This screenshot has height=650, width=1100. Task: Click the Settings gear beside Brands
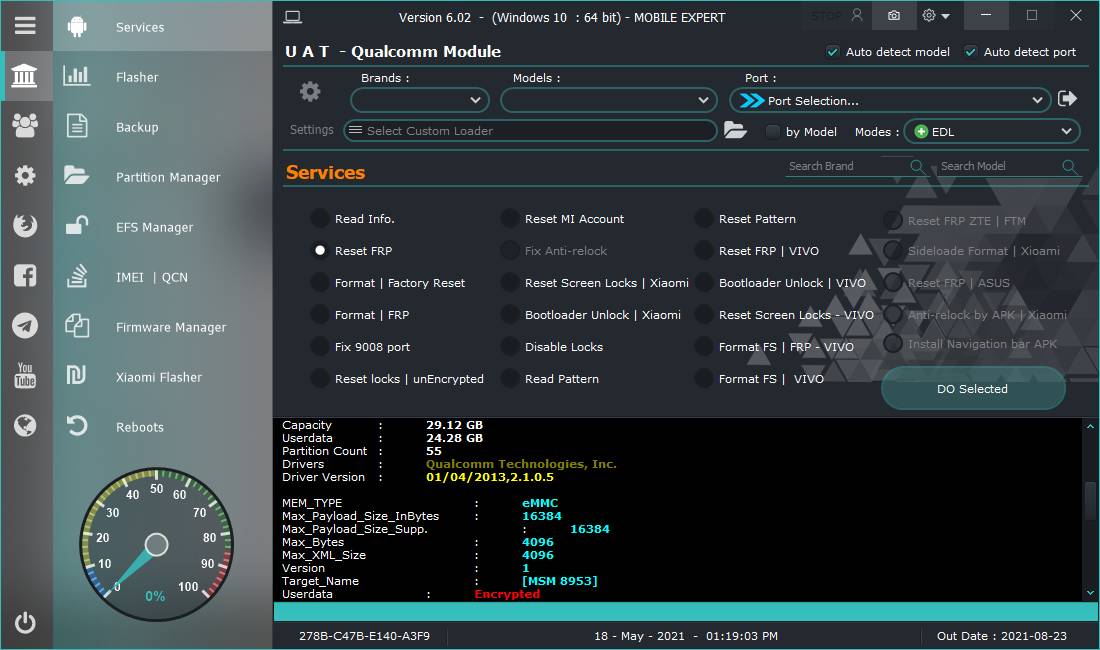(310, 91)
